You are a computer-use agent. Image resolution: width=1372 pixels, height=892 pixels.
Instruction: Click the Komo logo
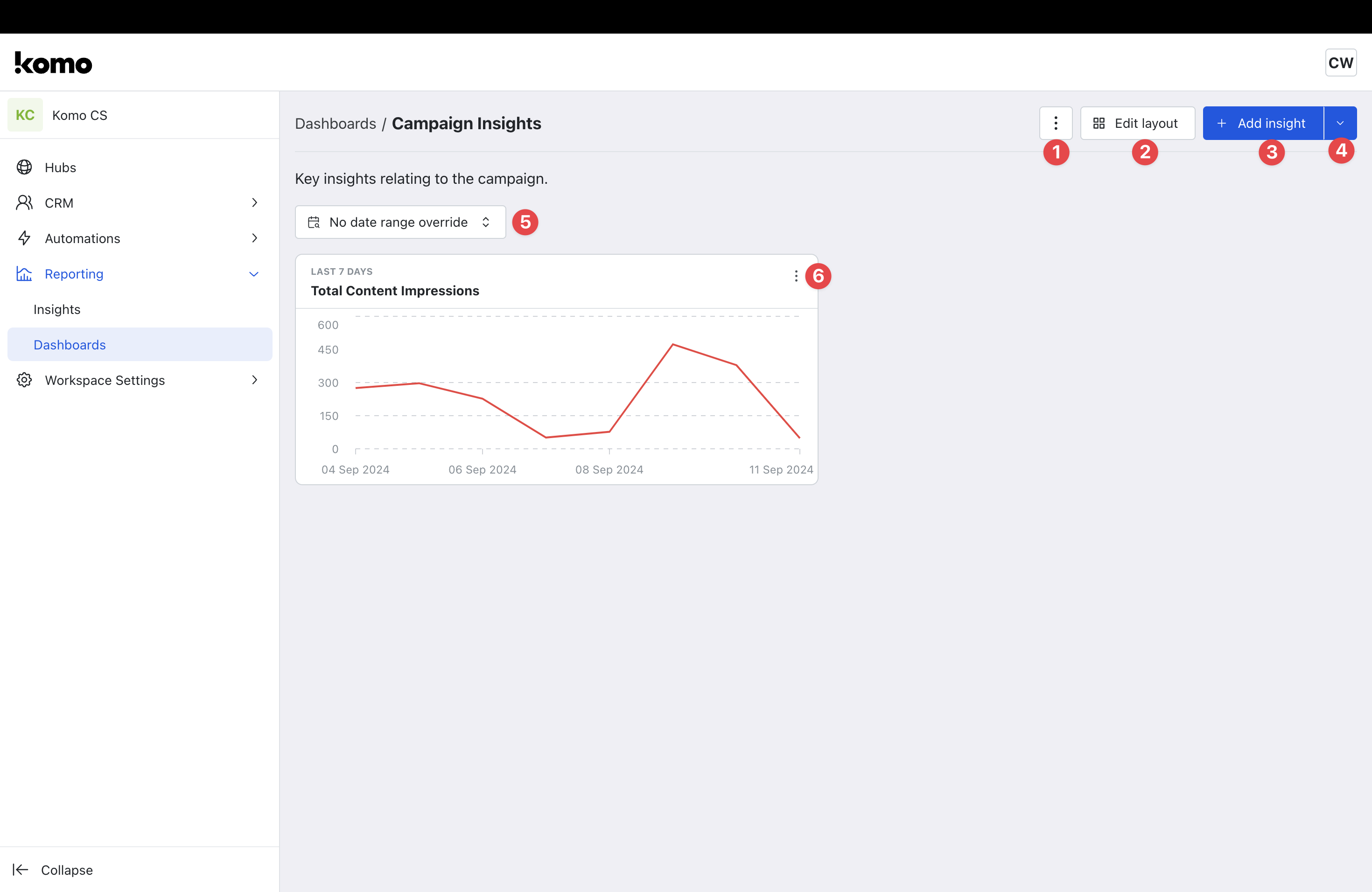point(53,63)
